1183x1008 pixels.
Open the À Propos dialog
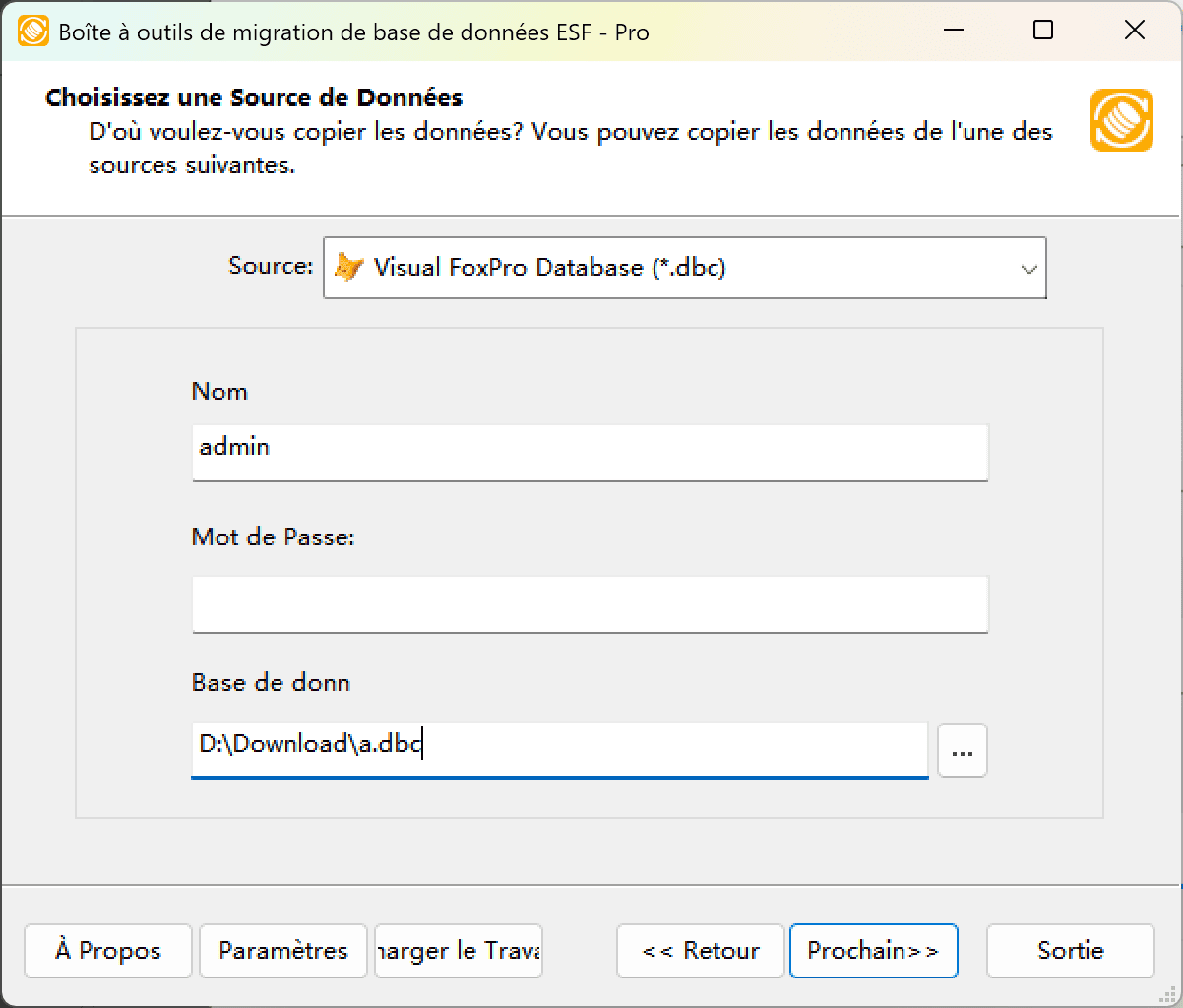(107, 951)
